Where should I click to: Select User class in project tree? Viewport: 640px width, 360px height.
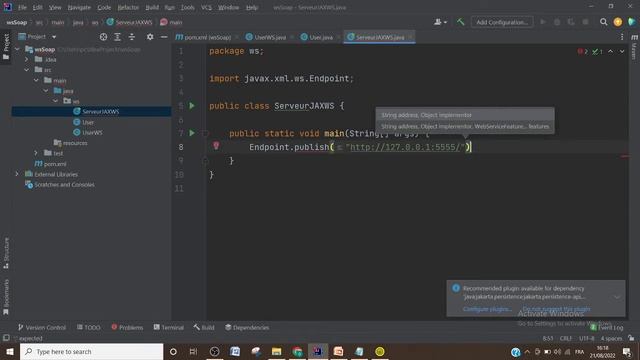pos(88,122)
